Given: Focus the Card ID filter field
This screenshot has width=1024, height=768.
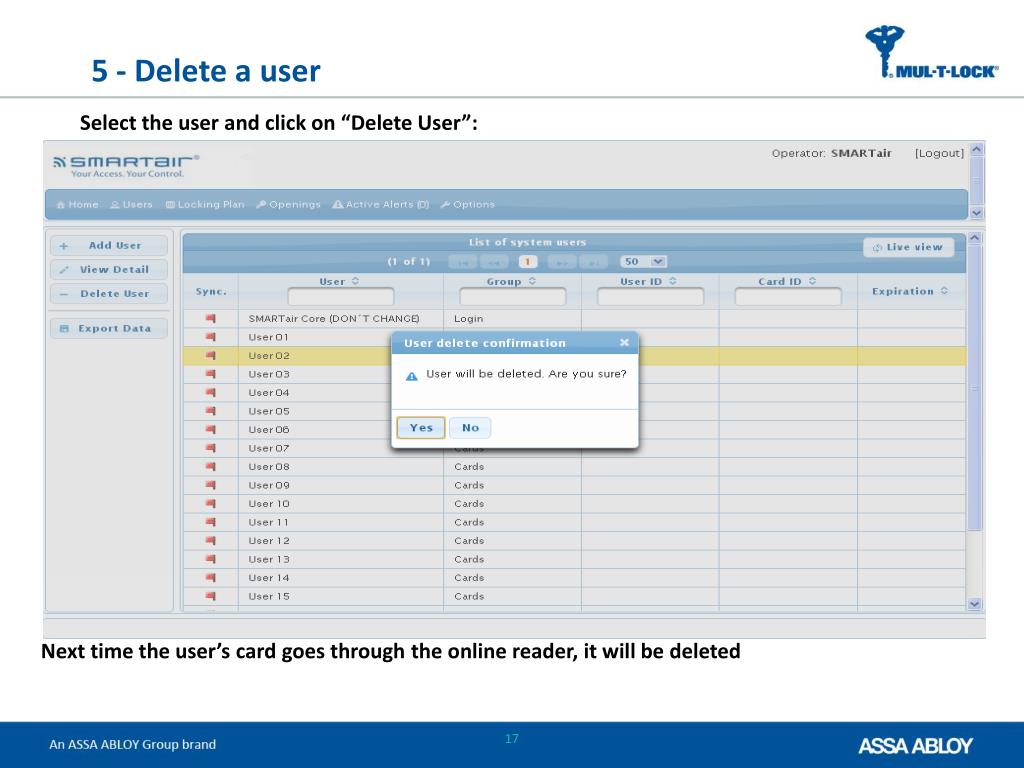Looking at the screenshot, I should click(788, 297).
